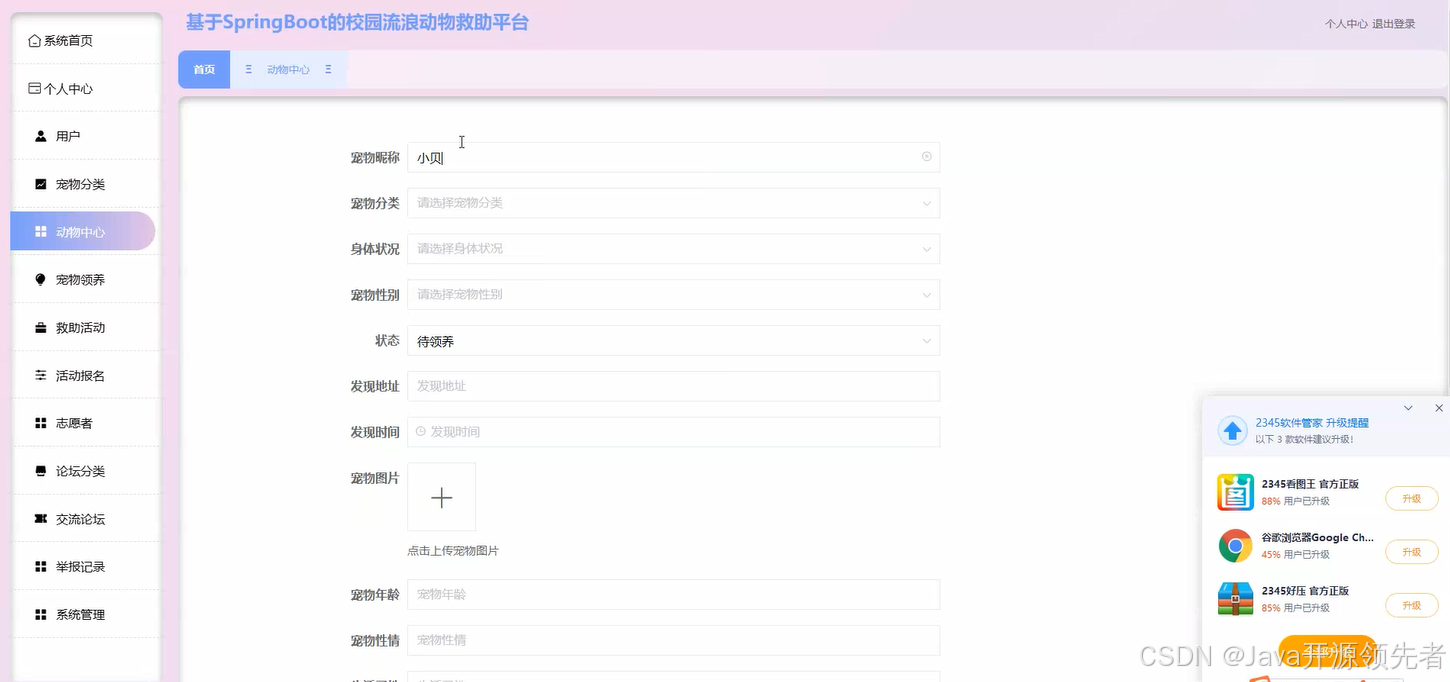Viewport: 1450px width, 682px height.
Task: Click the 宠物昵称 input field
Action: (x=673, y=157)
